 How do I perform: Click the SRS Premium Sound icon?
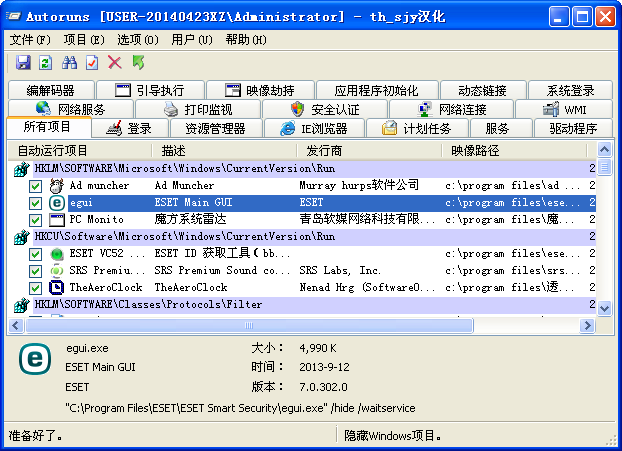(57, 271)
